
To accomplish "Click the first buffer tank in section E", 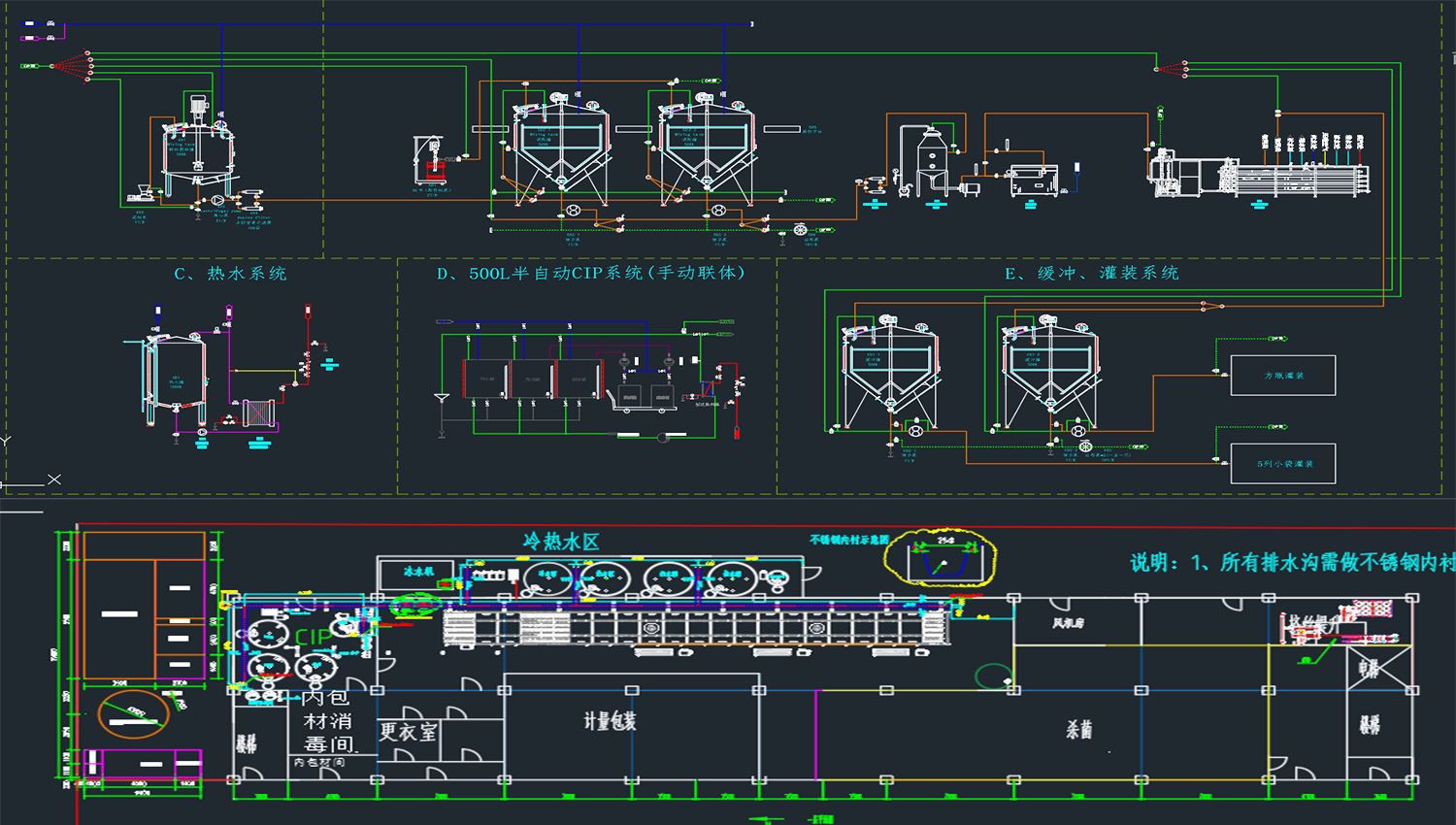I will click(x=889, y=369).
